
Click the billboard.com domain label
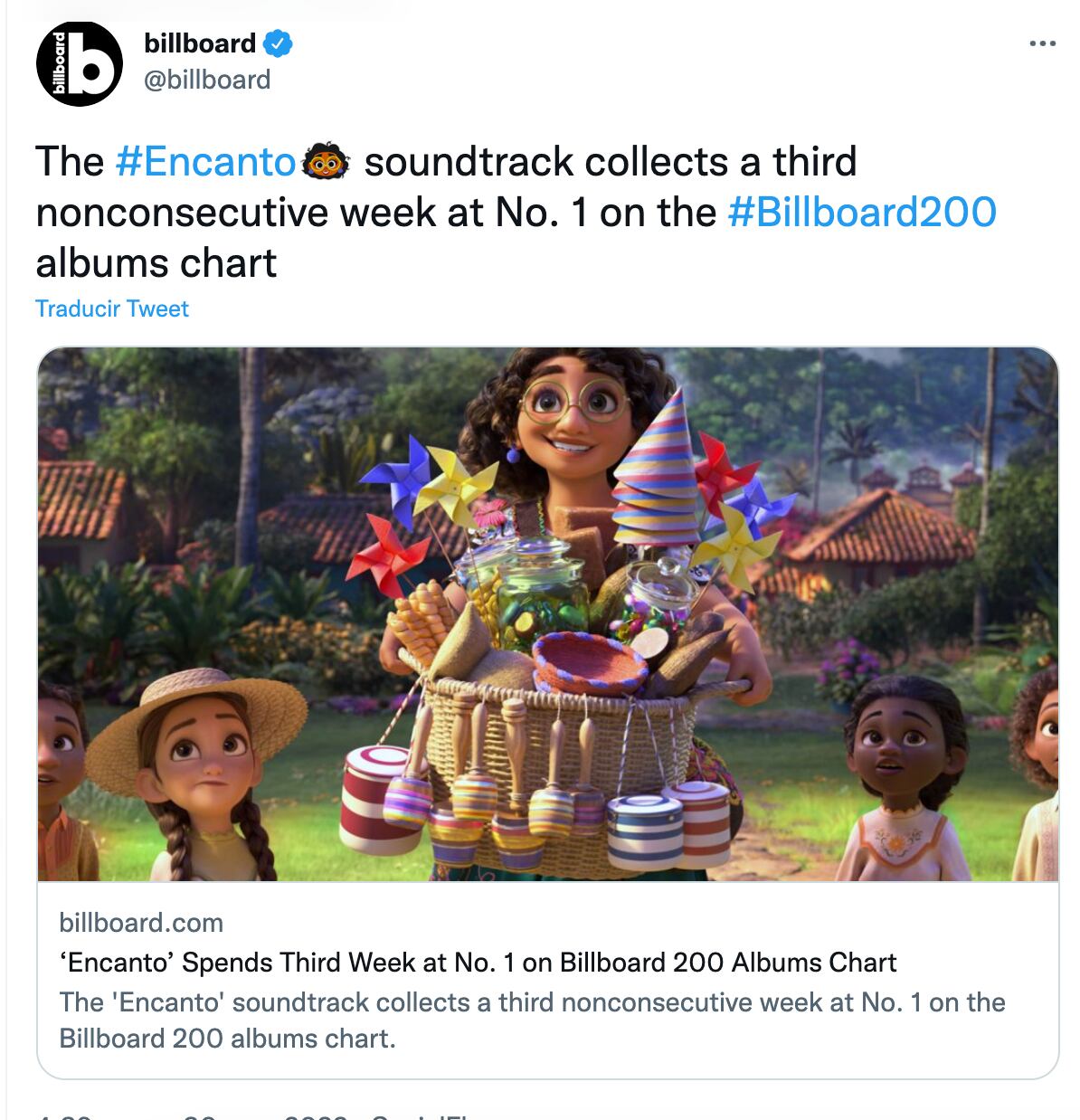pos(141,923)
